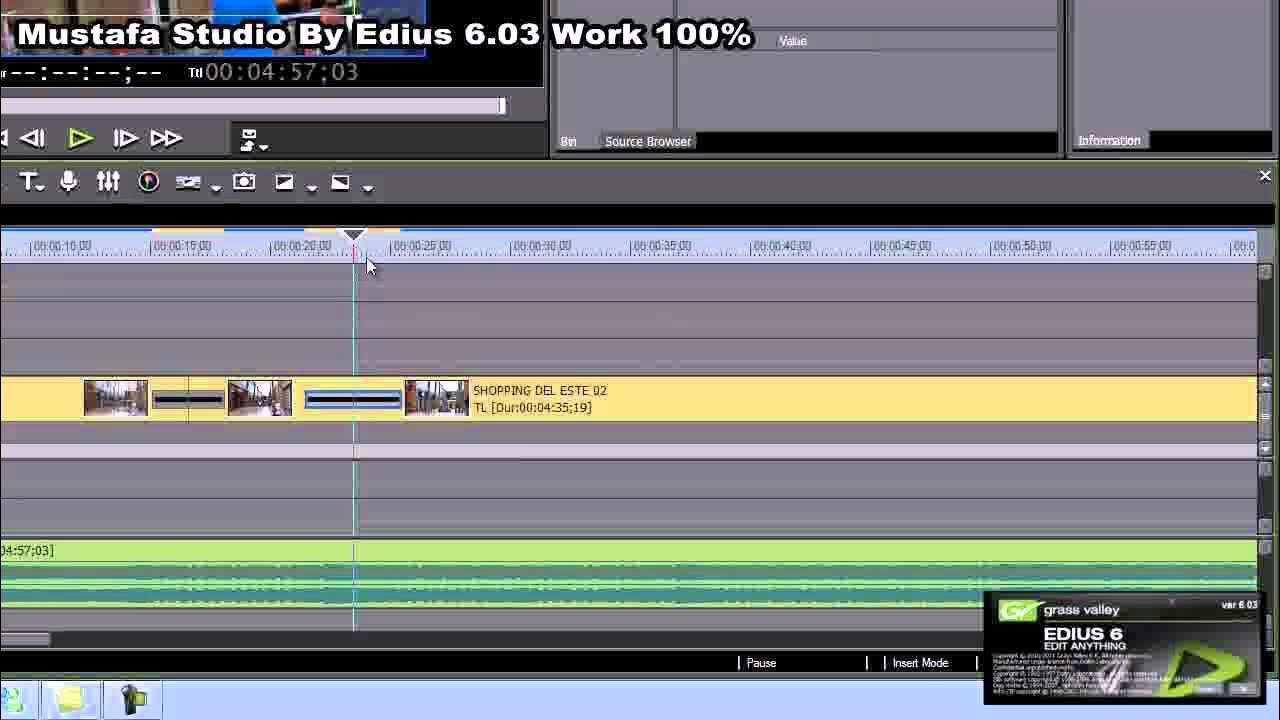Click ruler mark 00:00:45;00
Screen dimensions: 1280x720
[901, 246]
